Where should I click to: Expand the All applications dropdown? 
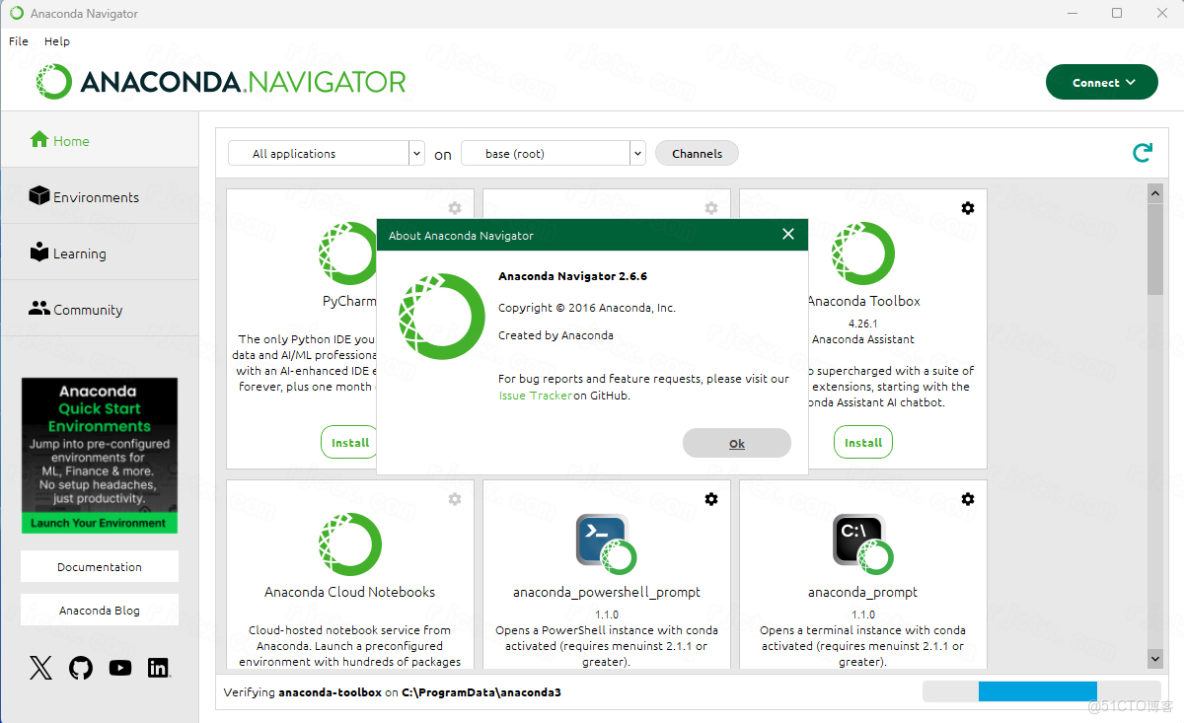(416, 152)
